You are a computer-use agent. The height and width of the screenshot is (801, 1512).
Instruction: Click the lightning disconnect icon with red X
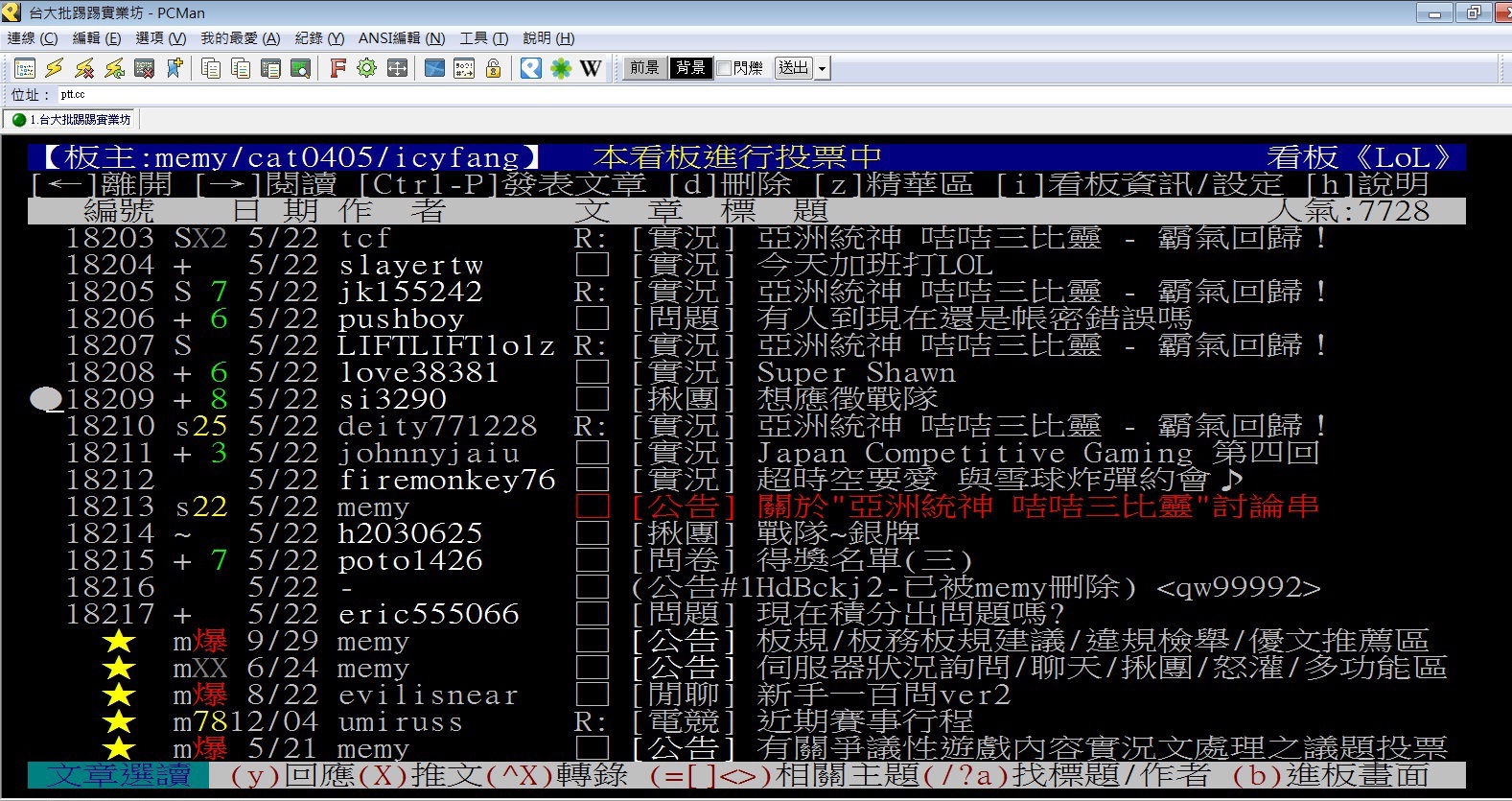click(x=84, y=68)
